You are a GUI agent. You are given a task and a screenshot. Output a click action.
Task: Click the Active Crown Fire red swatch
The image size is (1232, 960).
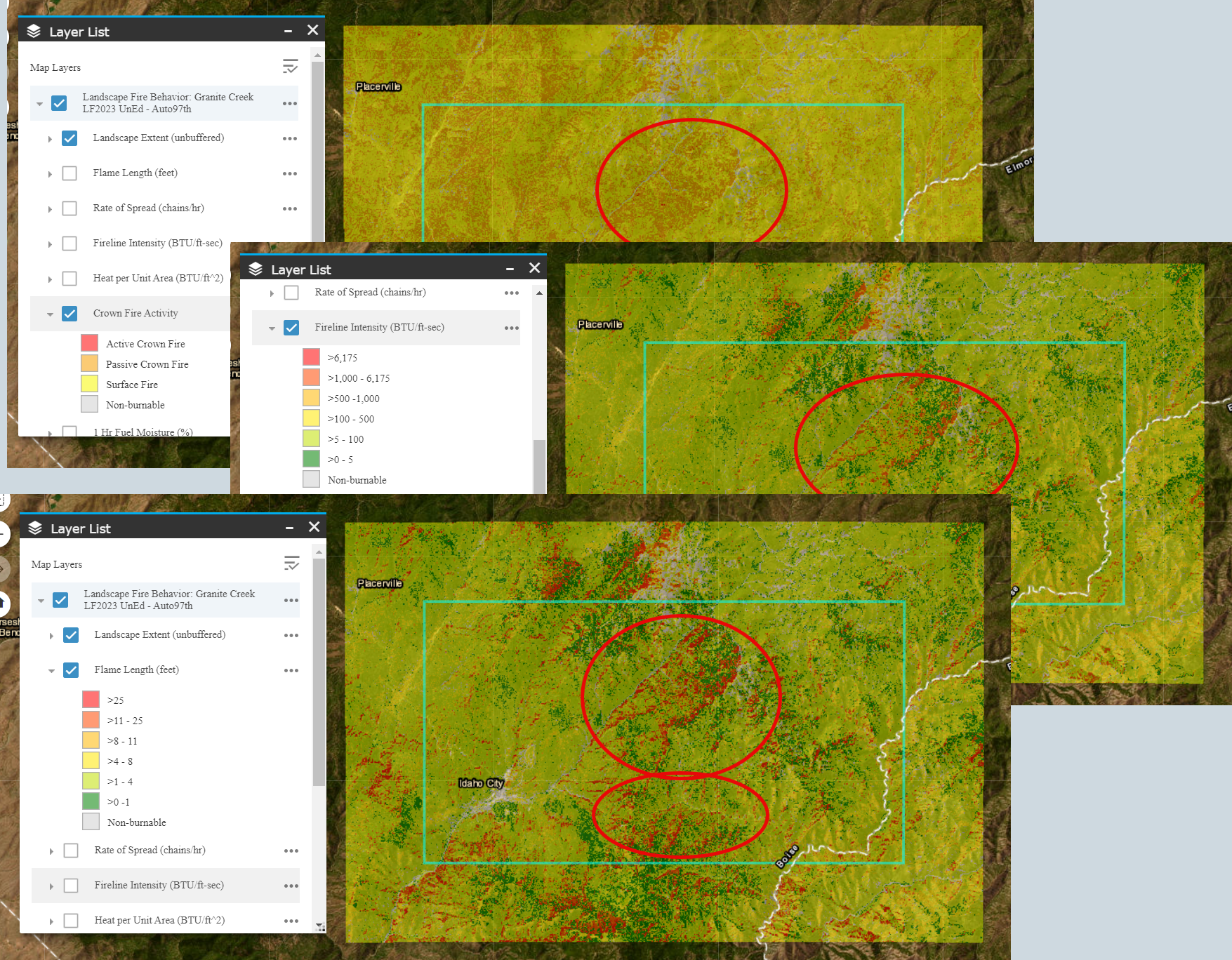pos(90,343)
